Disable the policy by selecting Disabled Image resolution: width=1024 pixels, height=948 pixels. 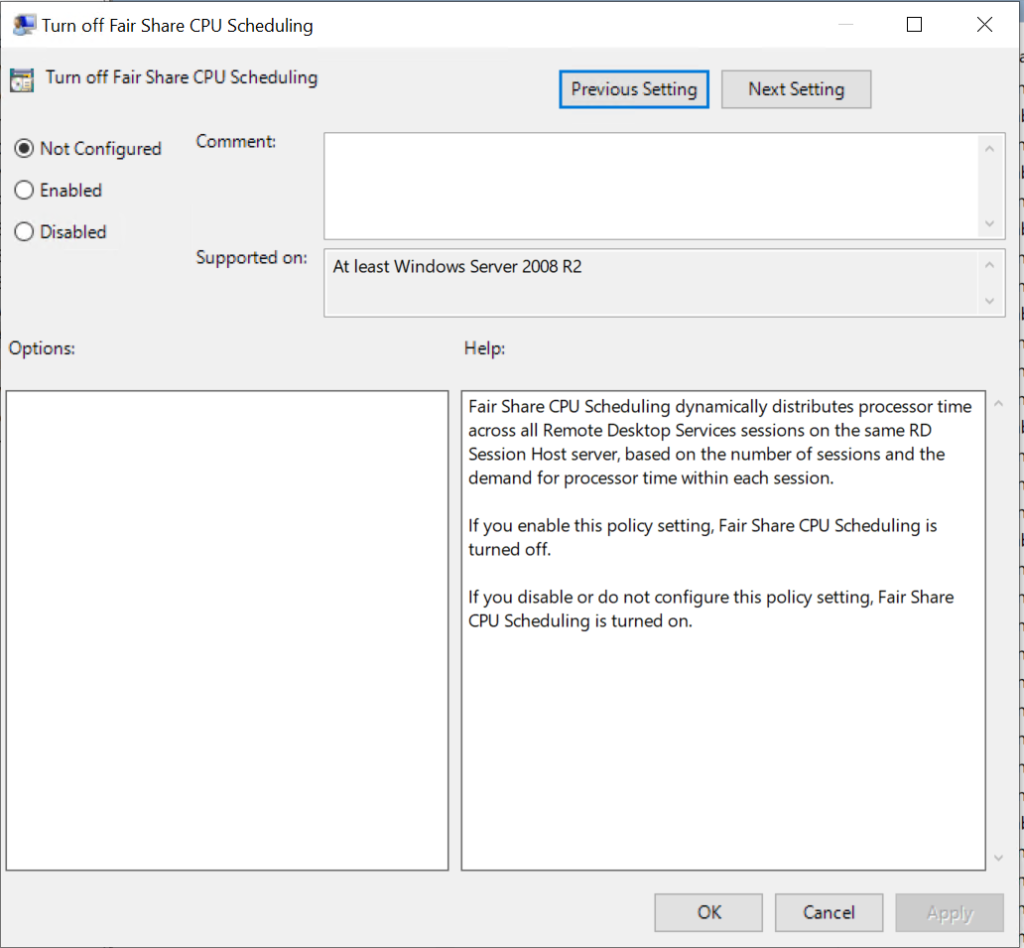pos(22,231)
